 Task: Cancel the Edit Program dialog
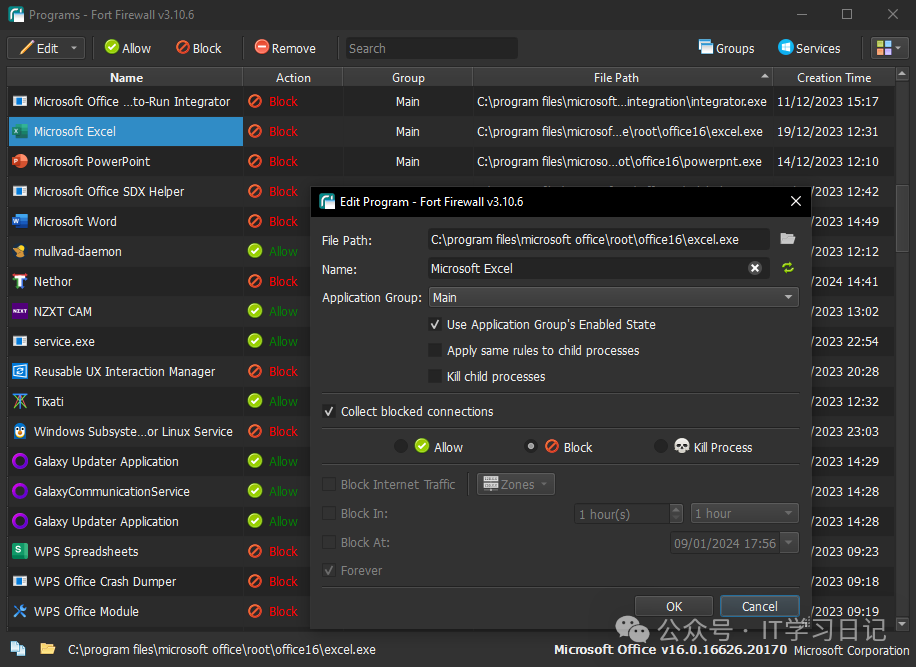759,606
